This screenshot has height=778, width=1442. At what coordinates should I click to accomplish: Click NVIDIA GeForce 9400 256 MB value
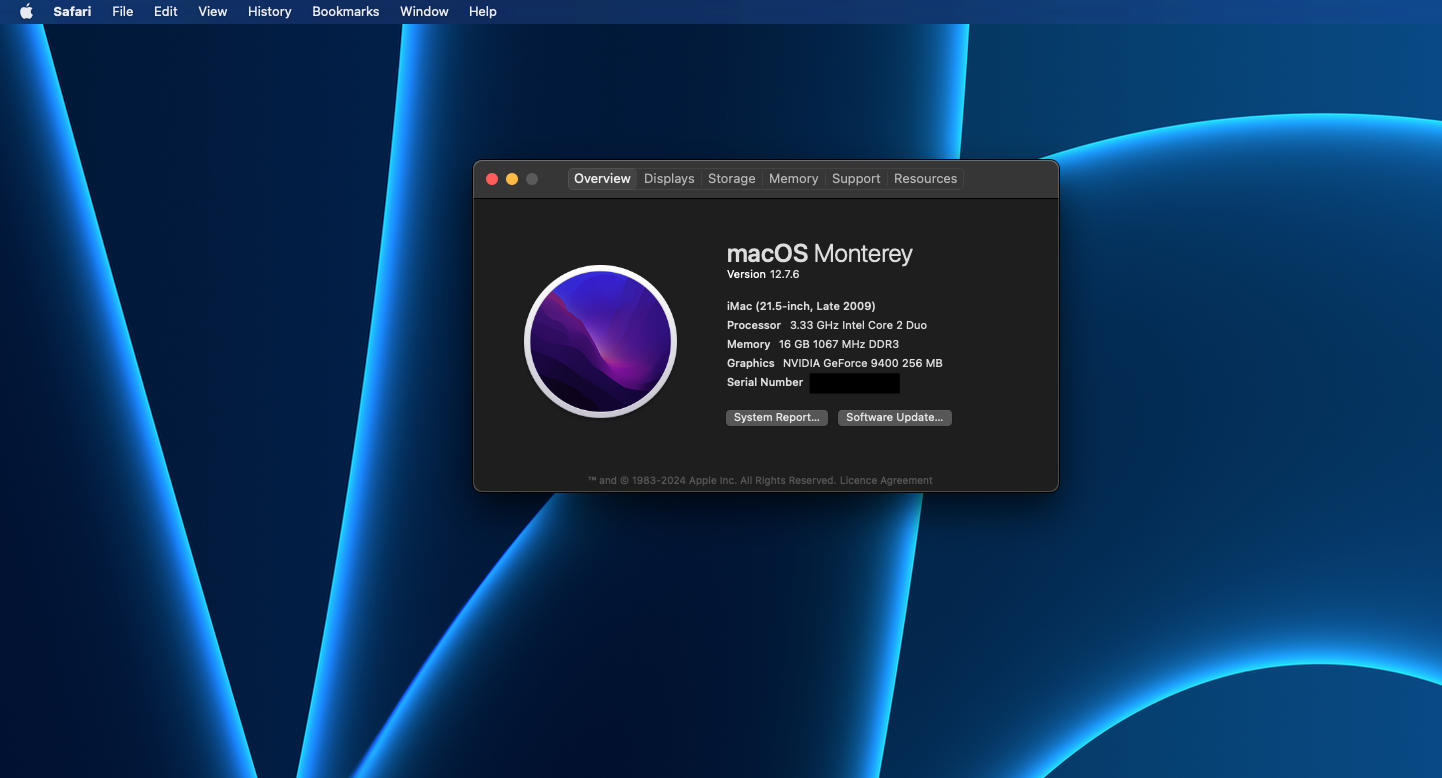tap(863, 364)
